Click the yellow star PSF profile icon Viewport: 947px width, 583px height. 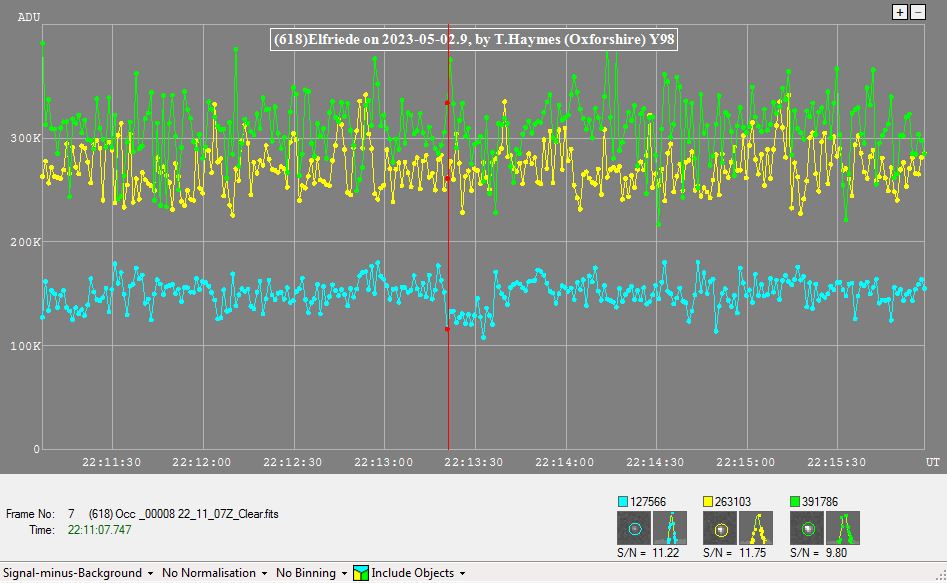pos(757,528)
